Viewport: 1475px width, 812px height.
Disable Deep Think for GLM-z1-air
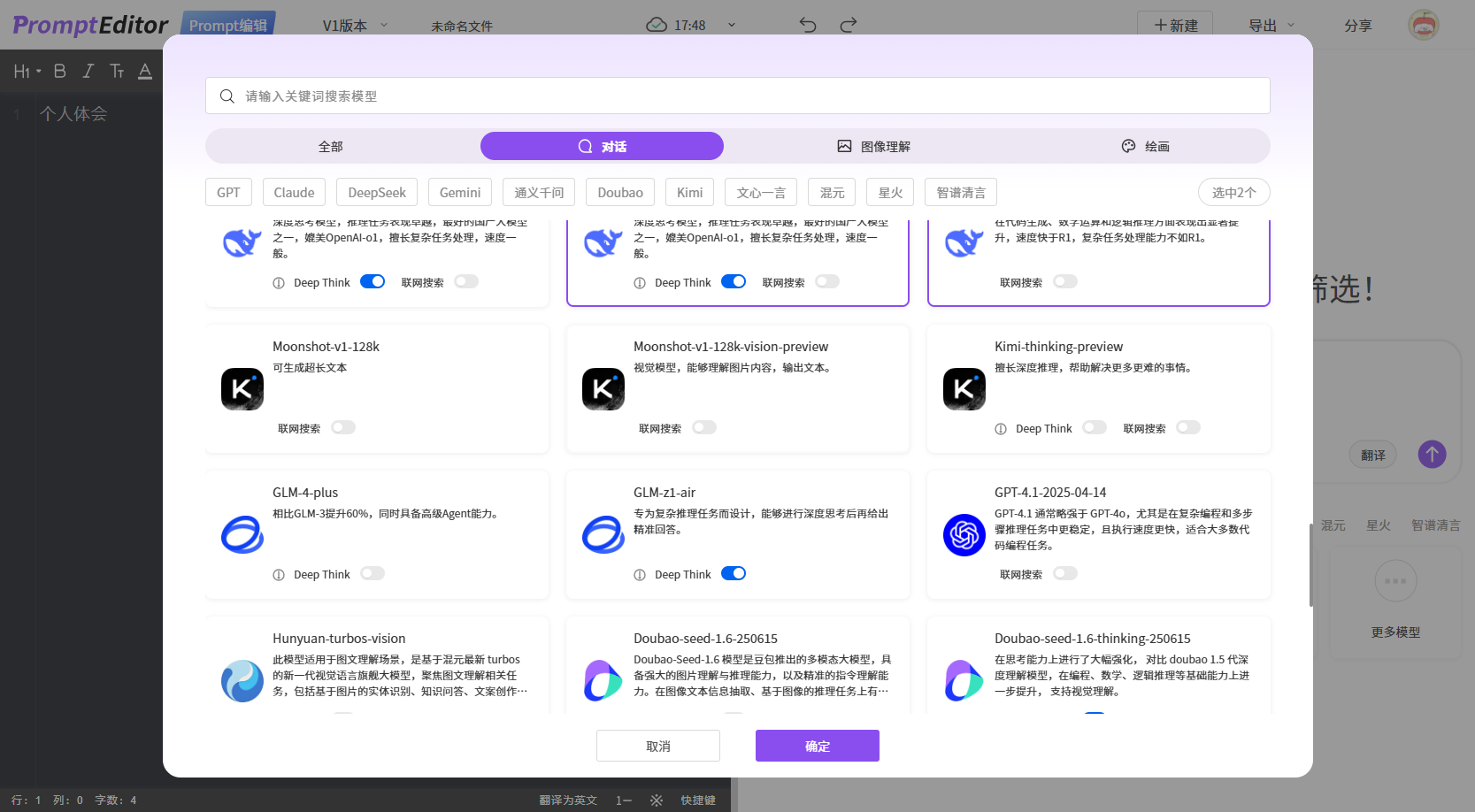coord(734,573)
